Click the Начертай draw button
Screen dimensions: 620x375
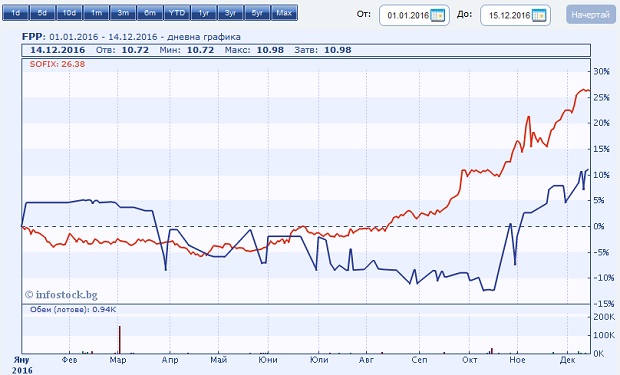591,15
